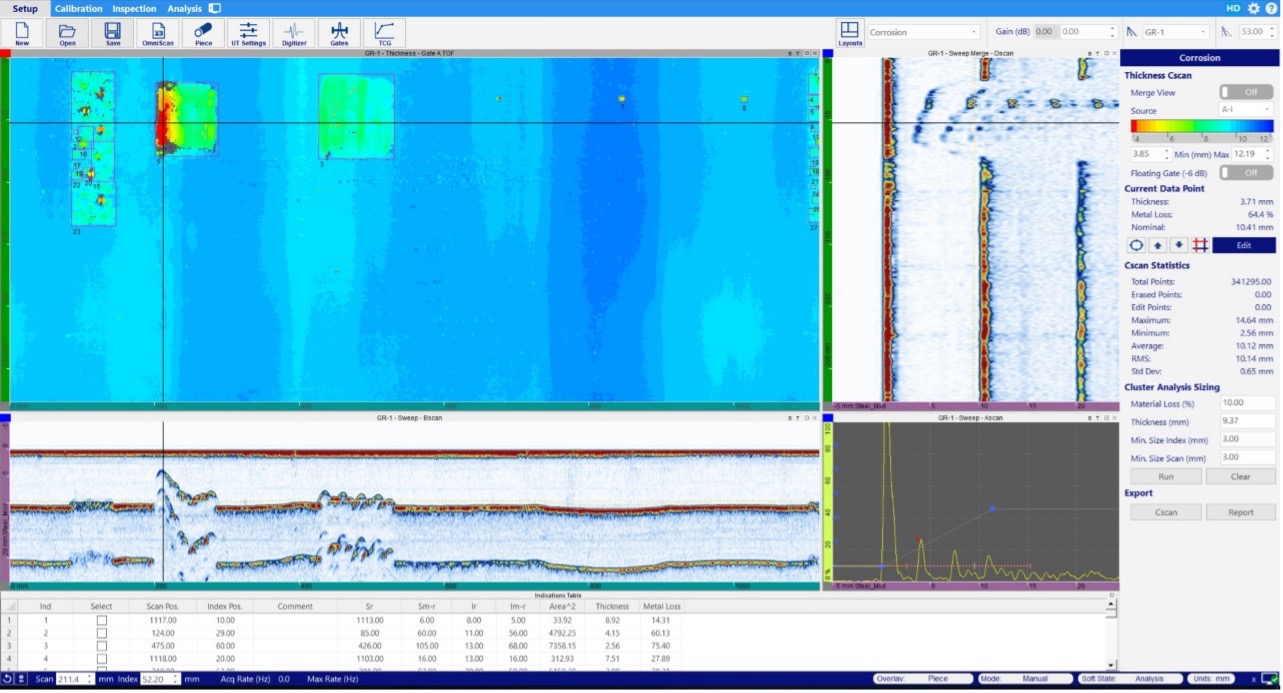Open a file with the Open icon

(67, 33)
